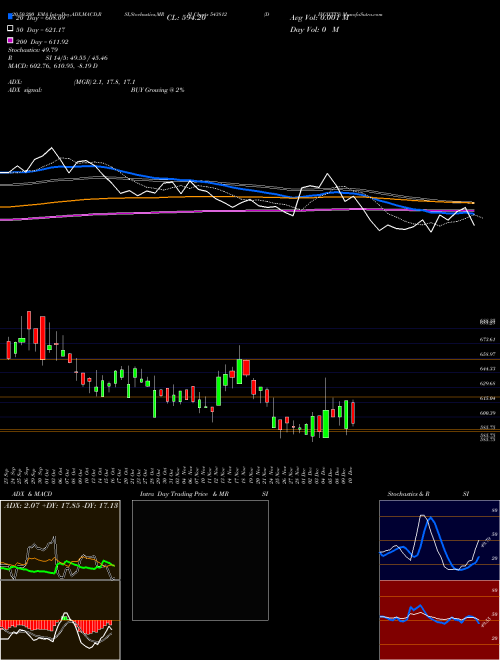The width and height of the screenshot is (500, 660).
Task: Open the empty Intra Day Trading Price panel
Action: [x=200, y=560]
